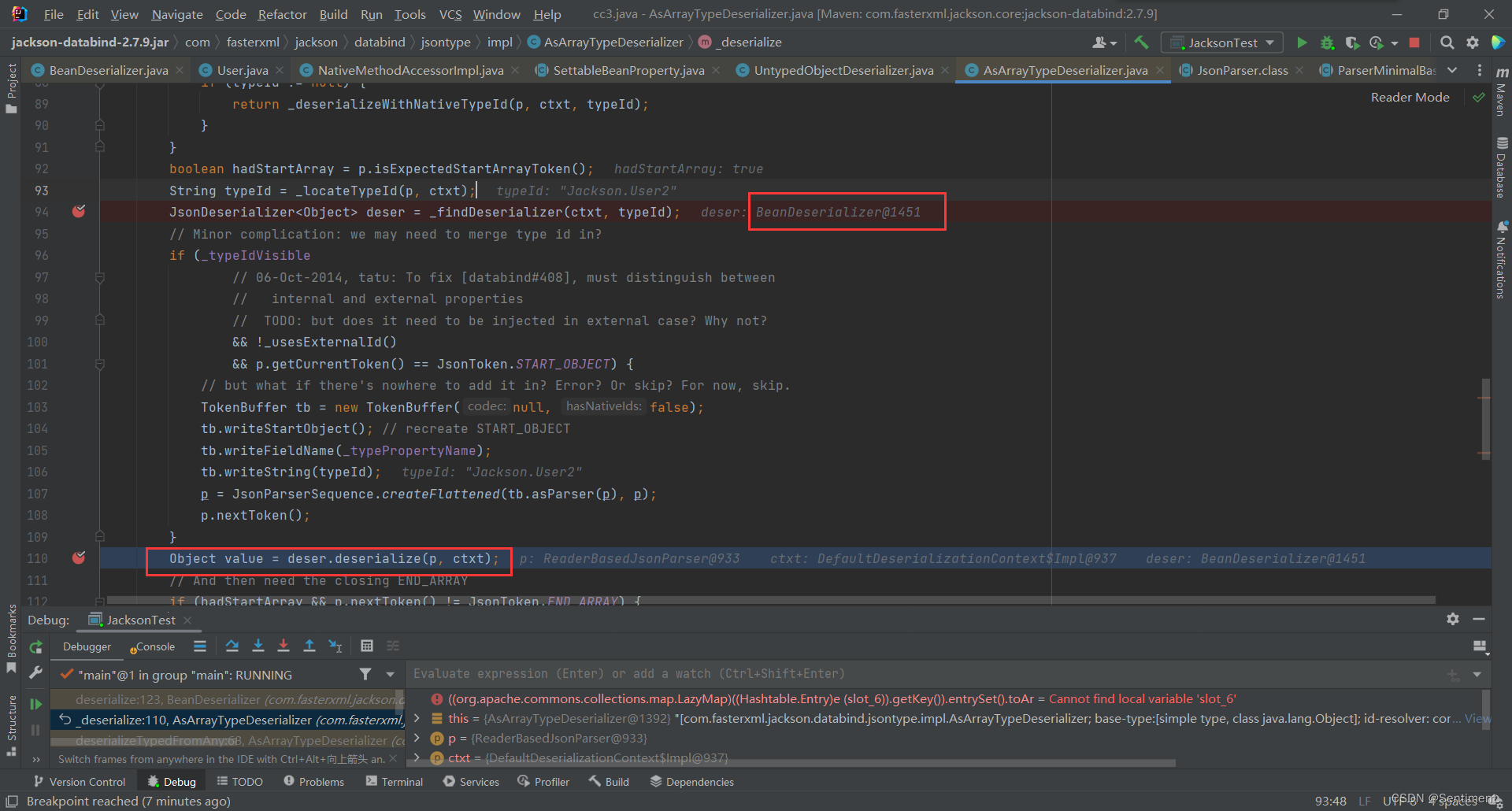
Task: Click Force Step Into red arrow icon
Action: 283,646
